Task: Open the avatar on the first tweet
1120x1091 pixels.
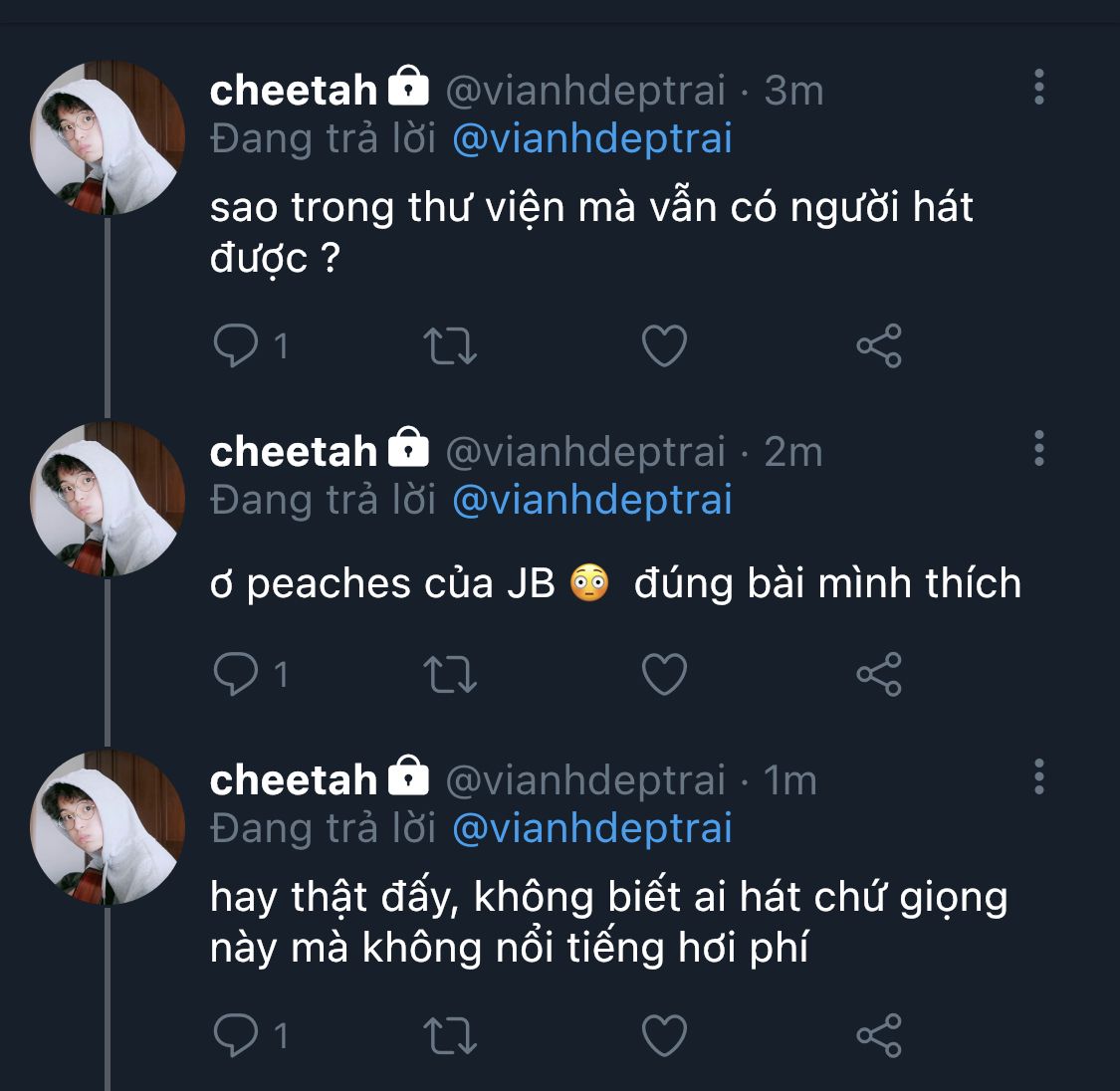Action: pos(108,138)
